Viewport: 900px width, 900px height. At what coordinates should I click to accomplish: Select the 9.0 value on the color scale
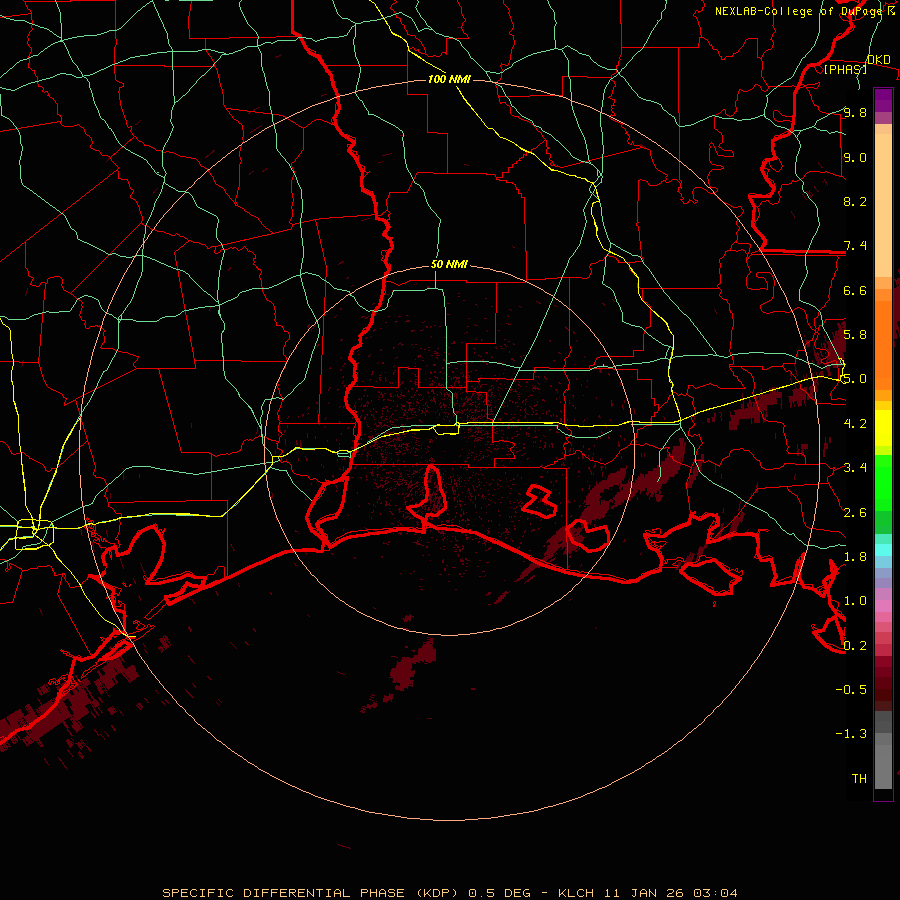pos(855,157)
